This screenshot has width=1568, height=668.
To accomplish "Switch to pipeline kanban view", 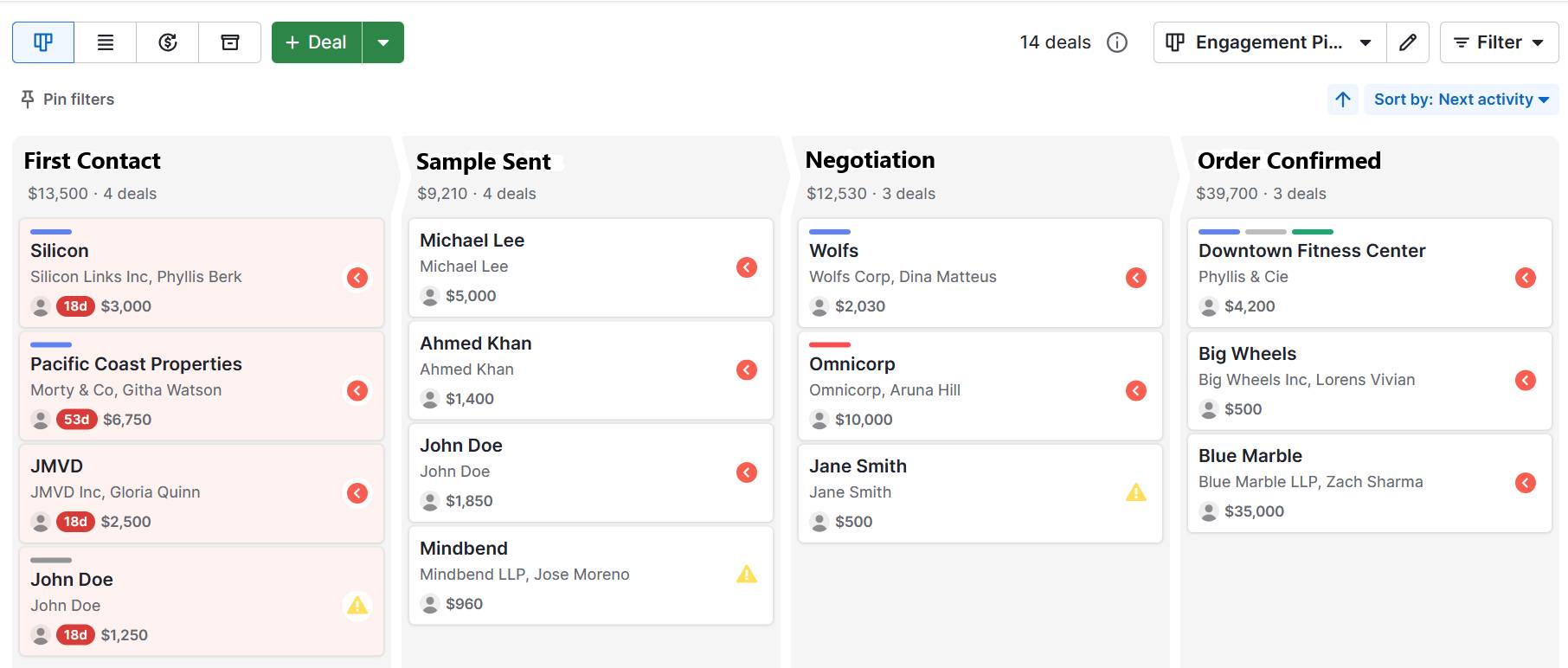I will click(43, 42).
